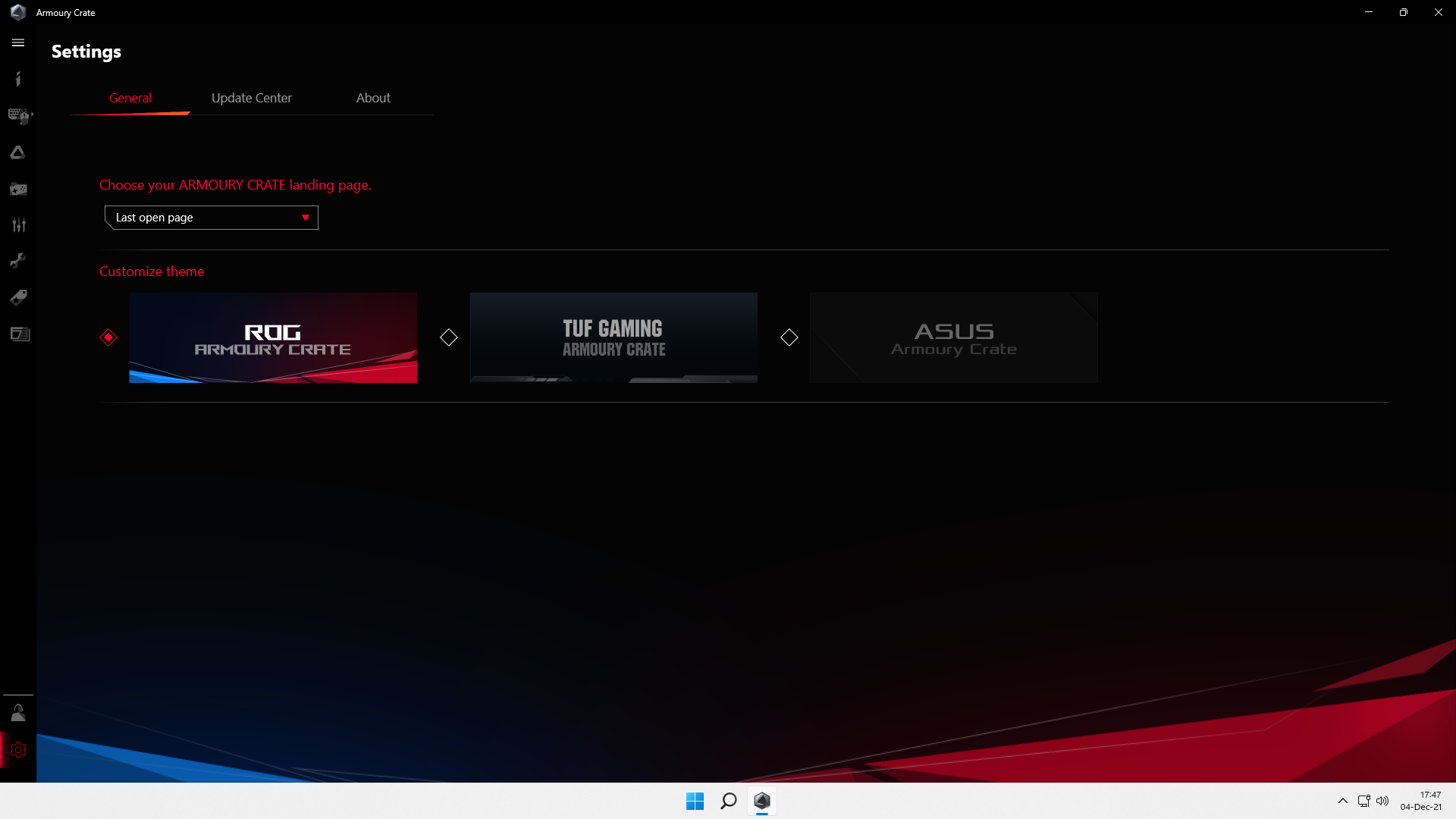The height and width of the screenshot is (819, 1456).
Task: Open the Tools wrench icon
Action: point(18,261)
